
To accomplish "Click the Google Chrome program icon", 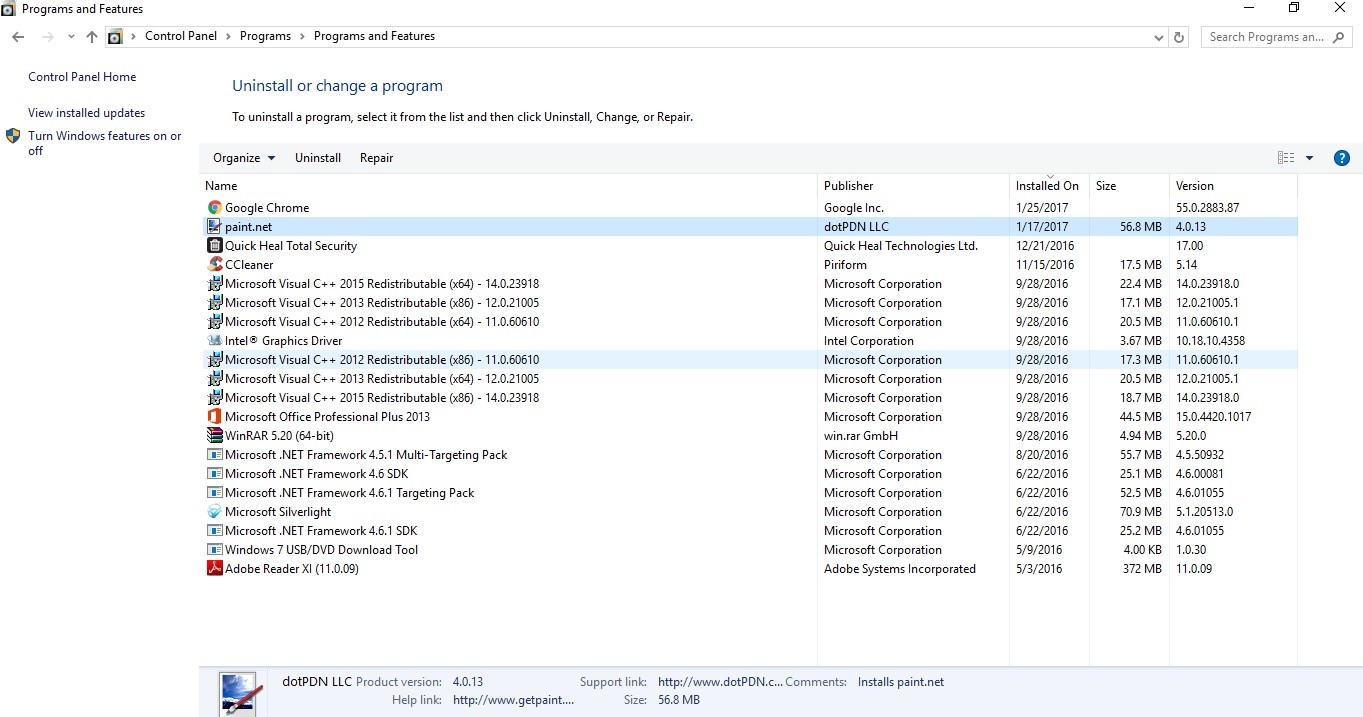I will [214, 208].
